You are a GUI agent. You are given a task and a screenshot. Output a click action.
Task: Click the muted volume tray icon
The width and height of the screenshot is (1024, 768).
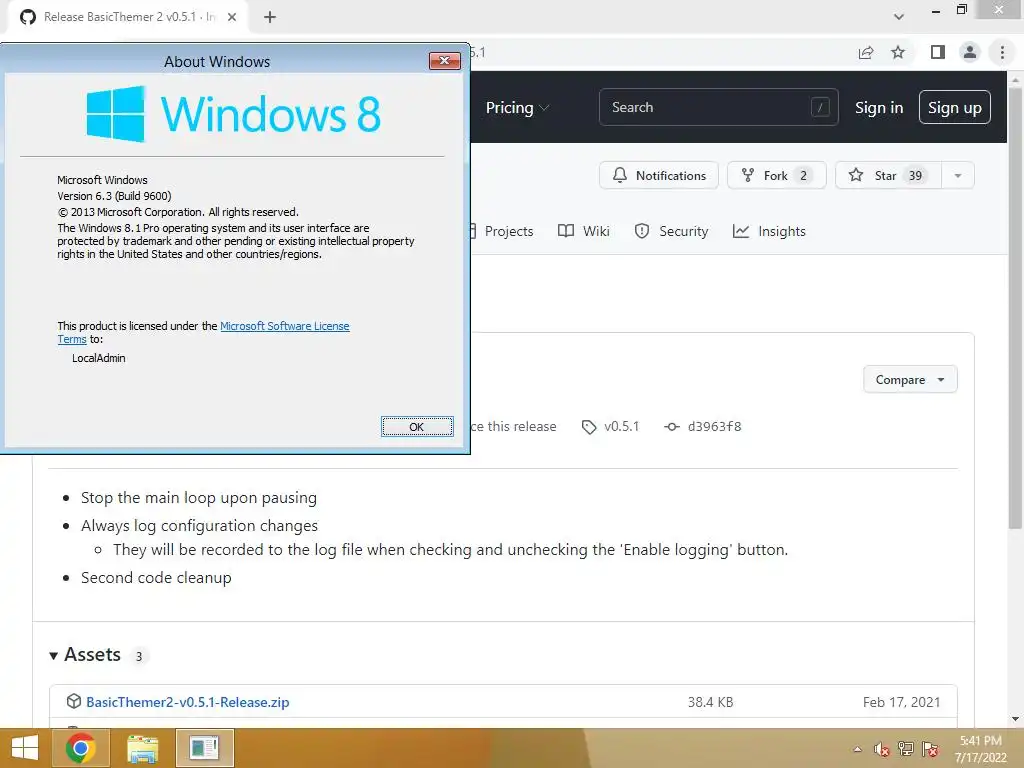point(881,750)
